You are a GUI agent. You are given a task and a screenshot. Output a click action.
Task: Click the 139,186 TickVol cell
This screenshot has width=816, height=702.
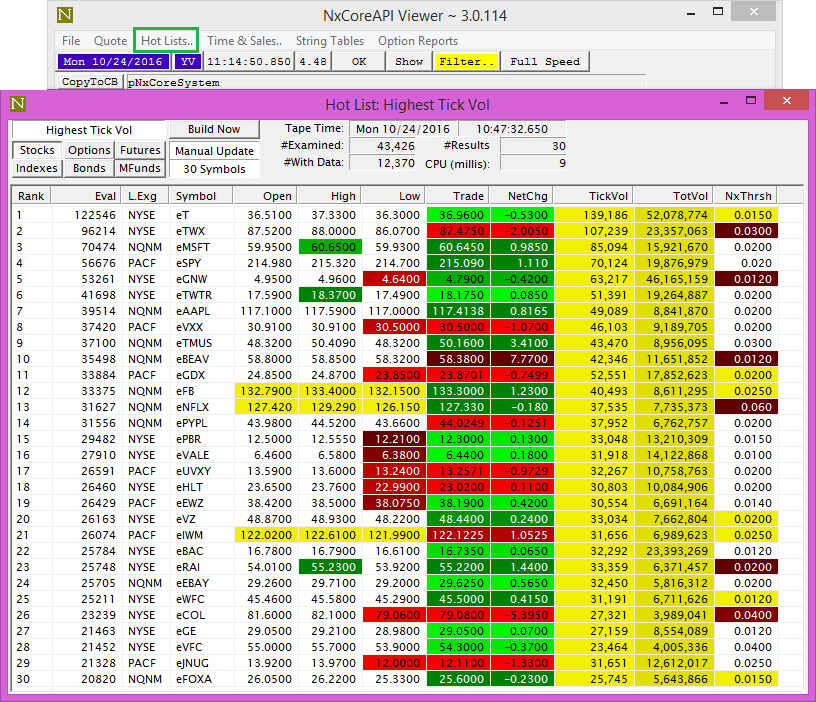[x=594, y=215]
